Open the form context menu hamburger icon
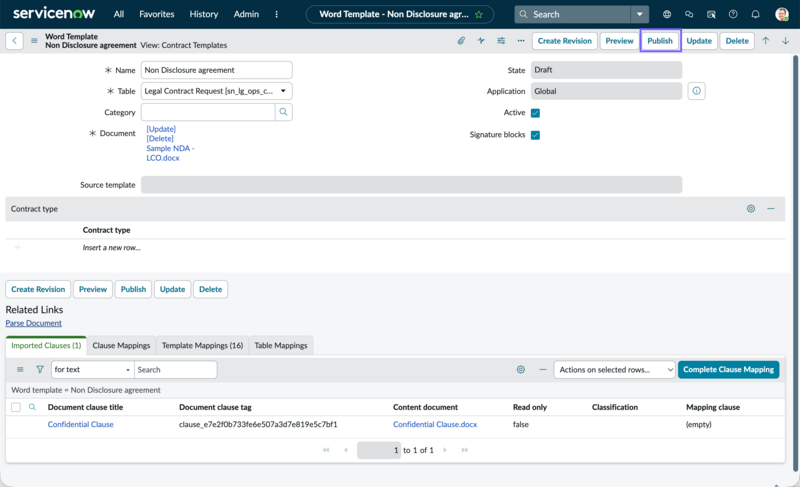The image size is (800, 487). click(34, 41)
